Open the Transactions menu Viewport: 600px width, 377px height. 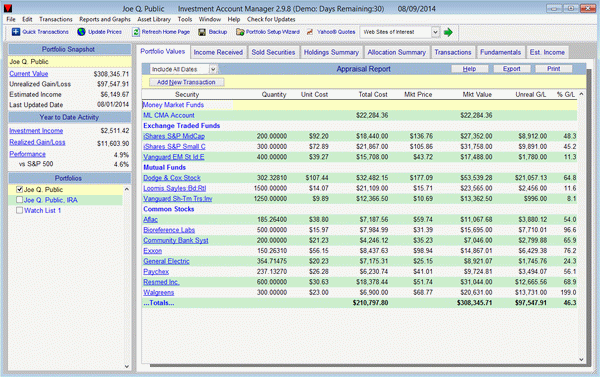55,19
